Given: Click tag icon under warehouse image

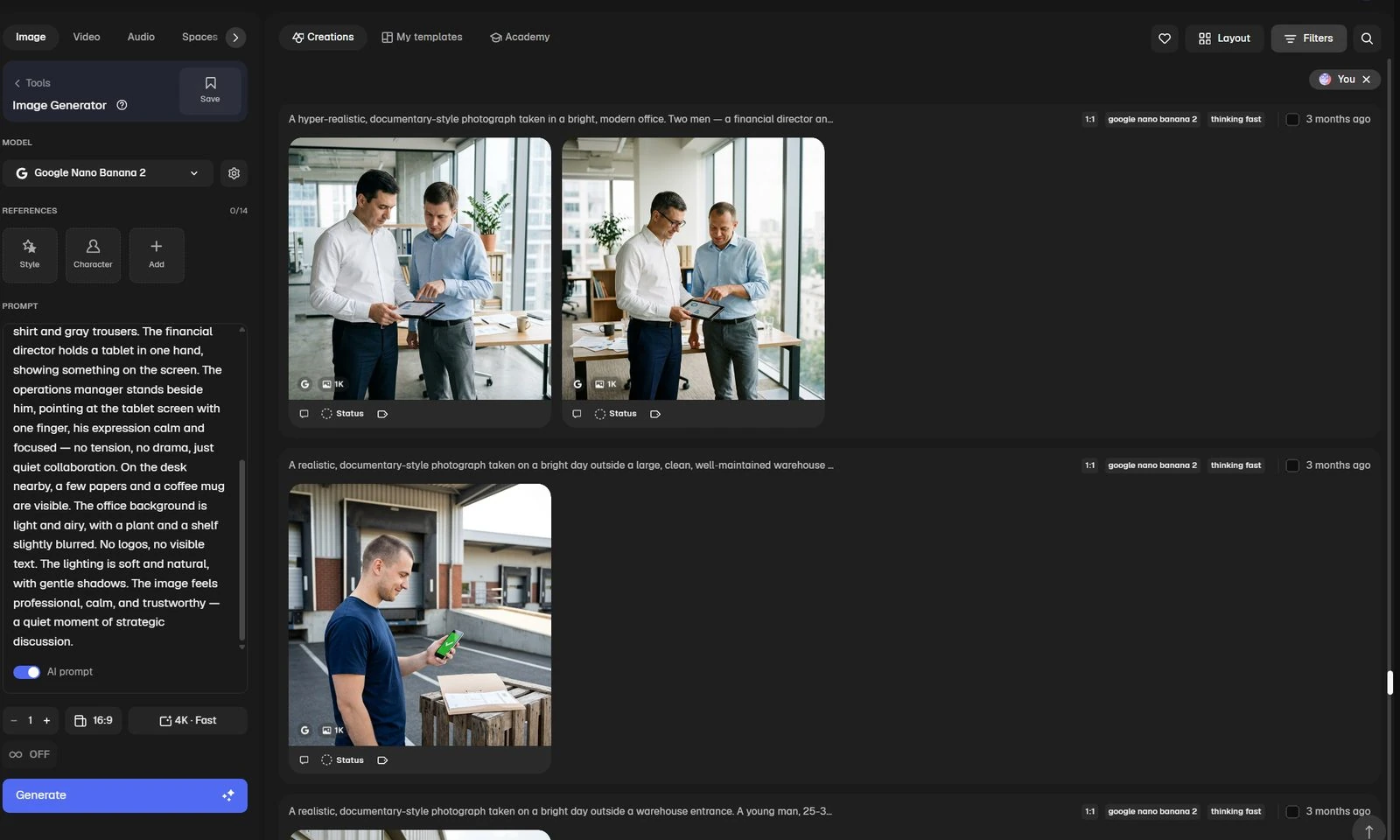Looking at the screenshot, I should (382, 760).
